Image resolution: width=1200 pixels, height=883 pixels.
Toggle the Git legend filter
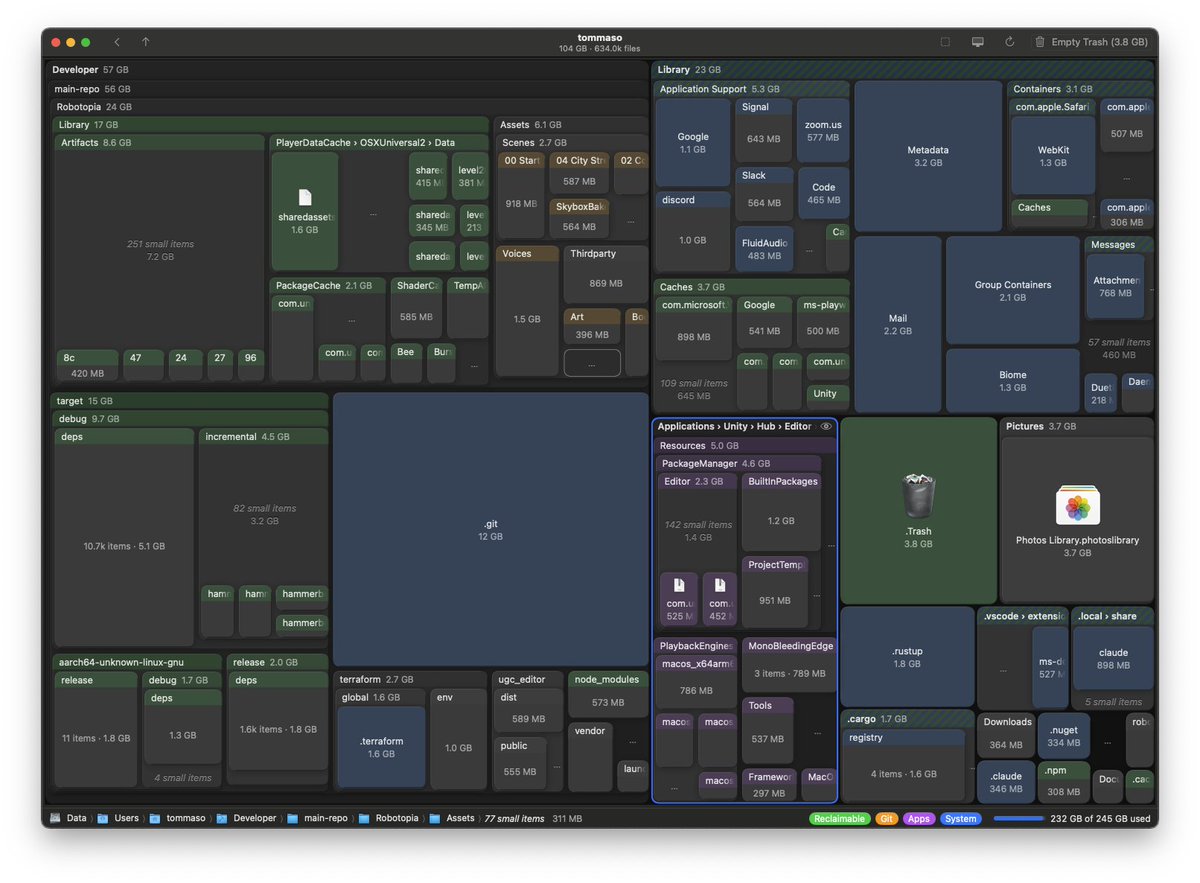coord(886,818)
